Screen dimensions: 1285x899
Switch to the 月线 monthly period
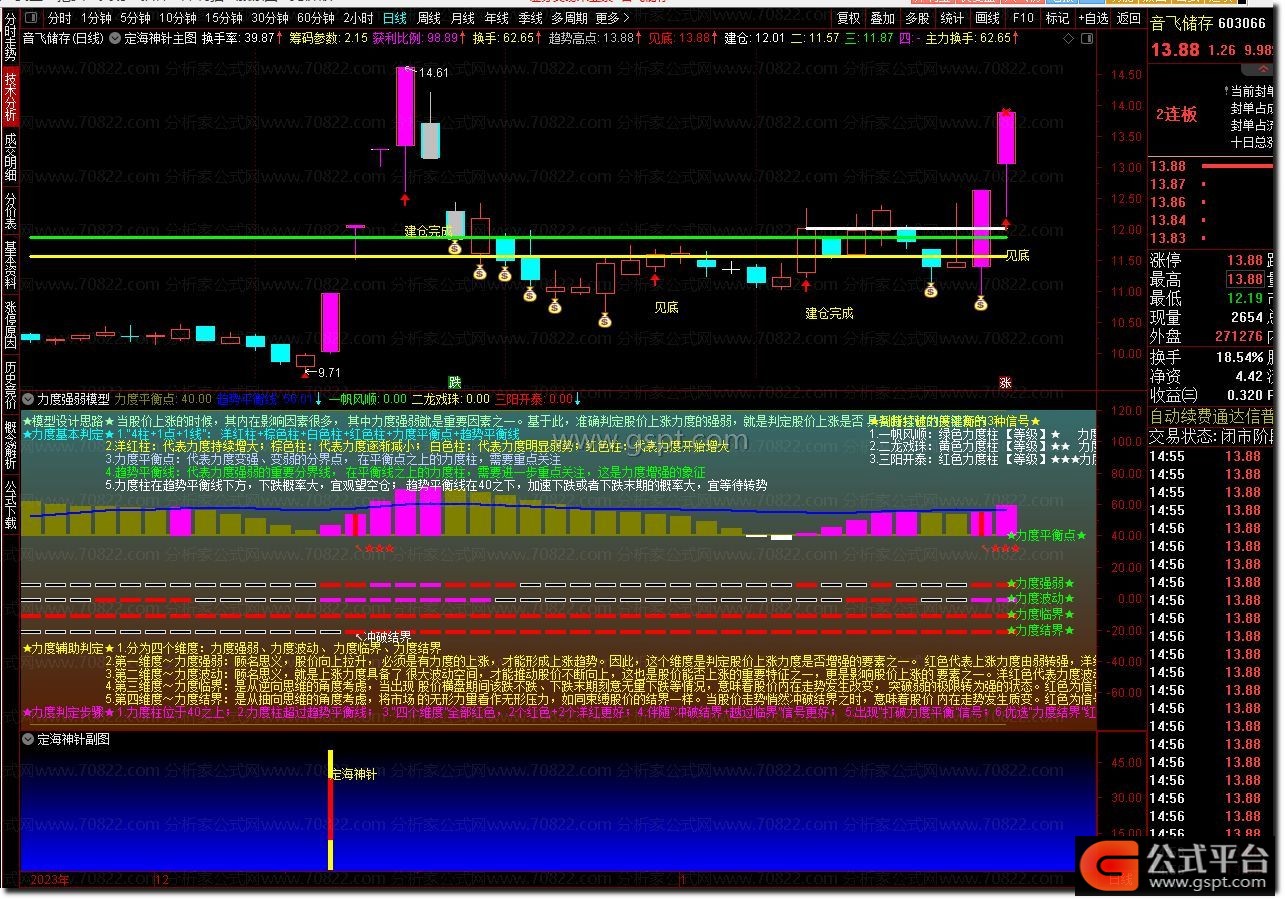tap(463, 18)
